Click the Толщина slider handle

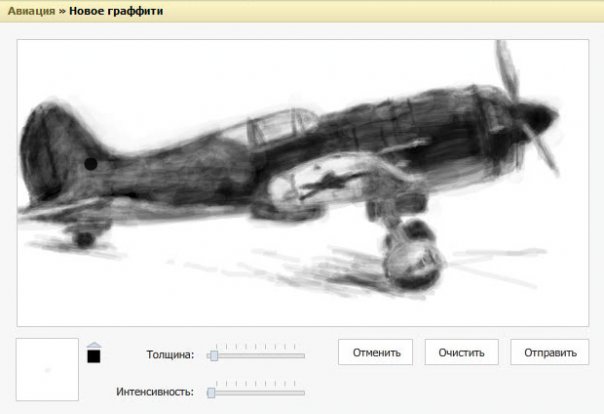[x=213, y=355]
